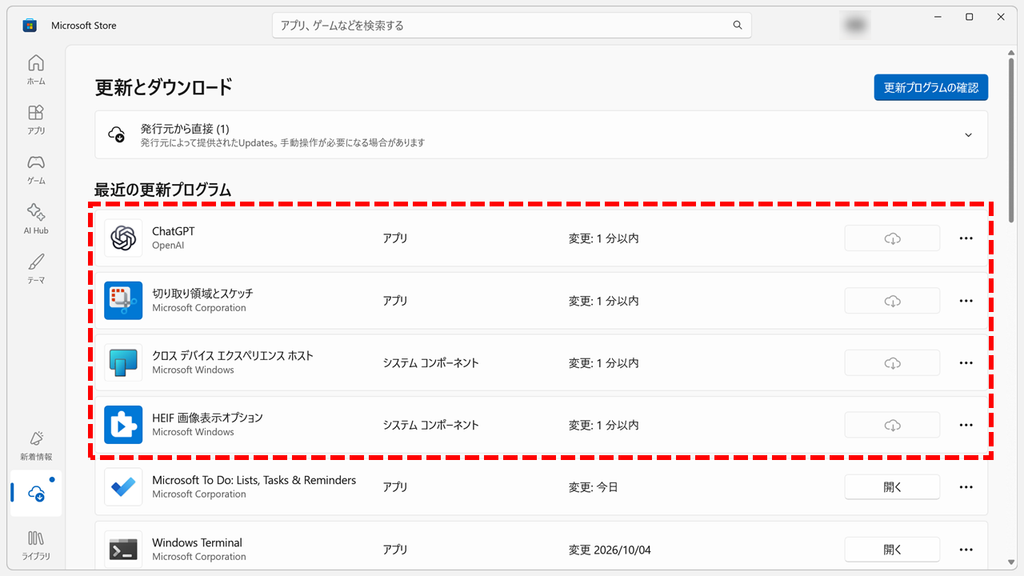This screenshot has width=1024, height=576.
Task: Expand the 発行元から直接 (1) section chevron
Action: pos(968,135)
